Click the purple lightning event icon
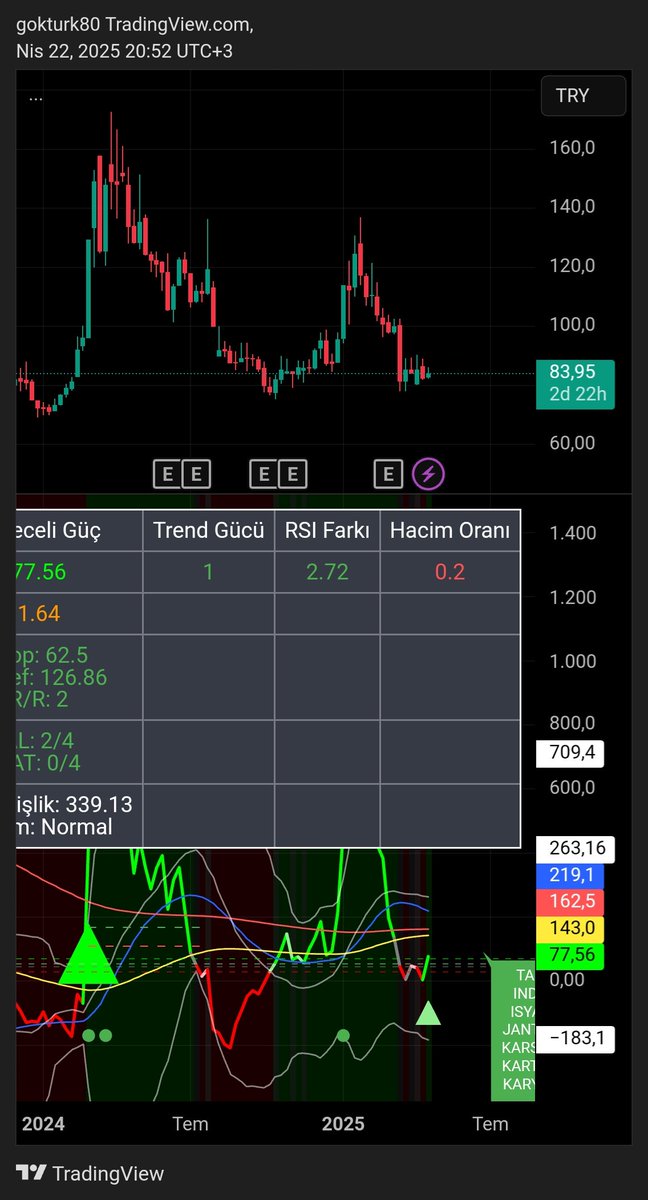This screenshot has width=648, height=1200. click(429, 473)
